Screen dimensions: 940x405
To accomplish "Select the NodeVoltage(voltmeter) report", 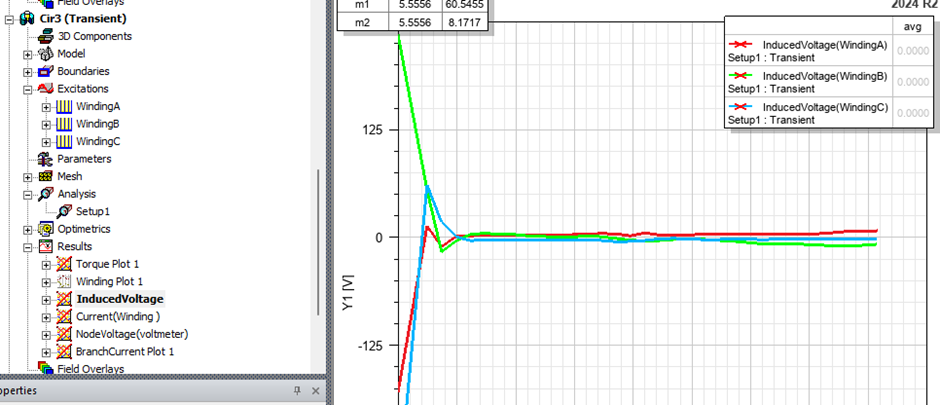I will click(x=132, y=334).
